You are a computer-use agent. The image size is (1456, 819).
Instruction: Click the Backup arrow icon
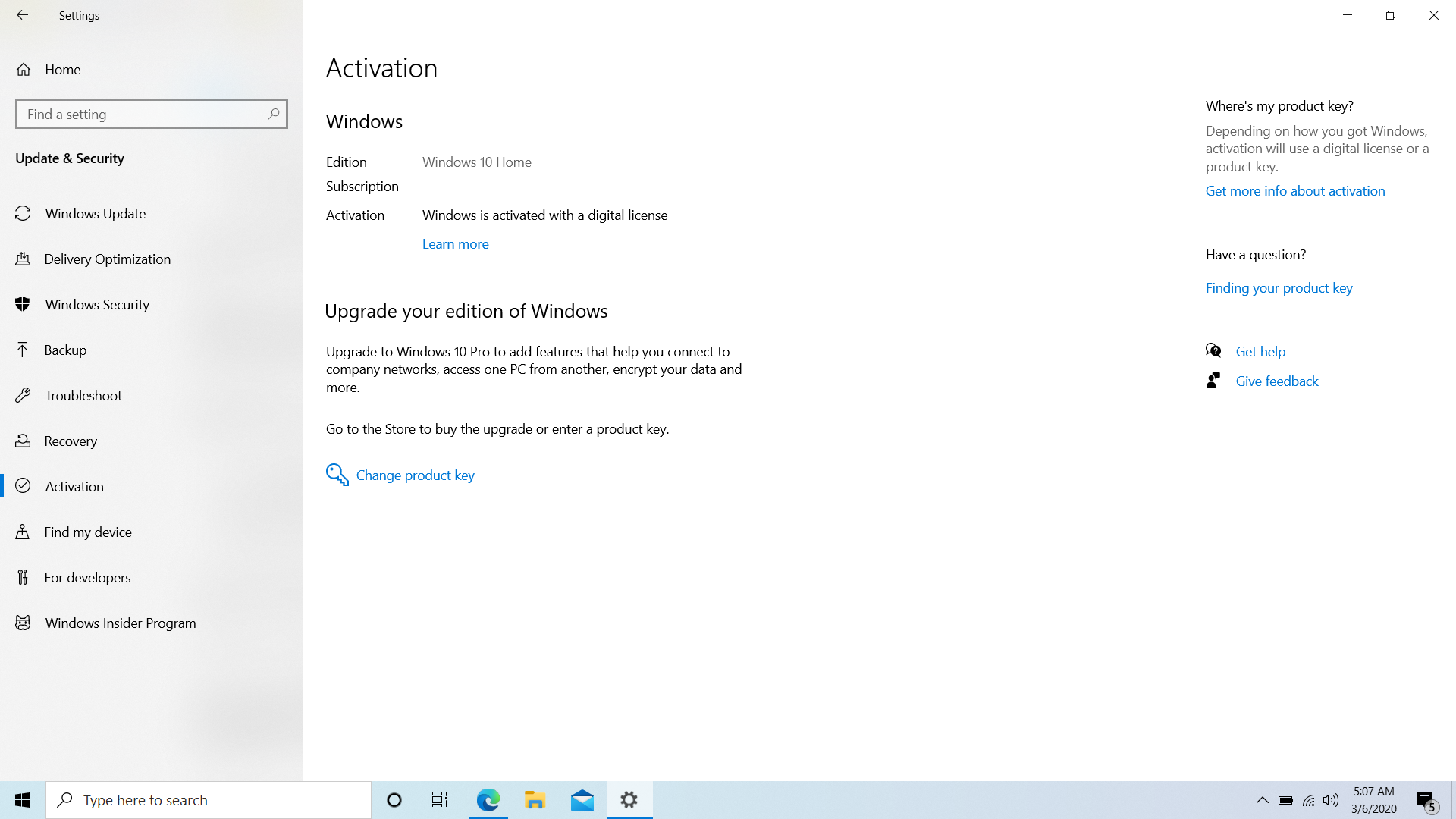[x=23, y=350]
